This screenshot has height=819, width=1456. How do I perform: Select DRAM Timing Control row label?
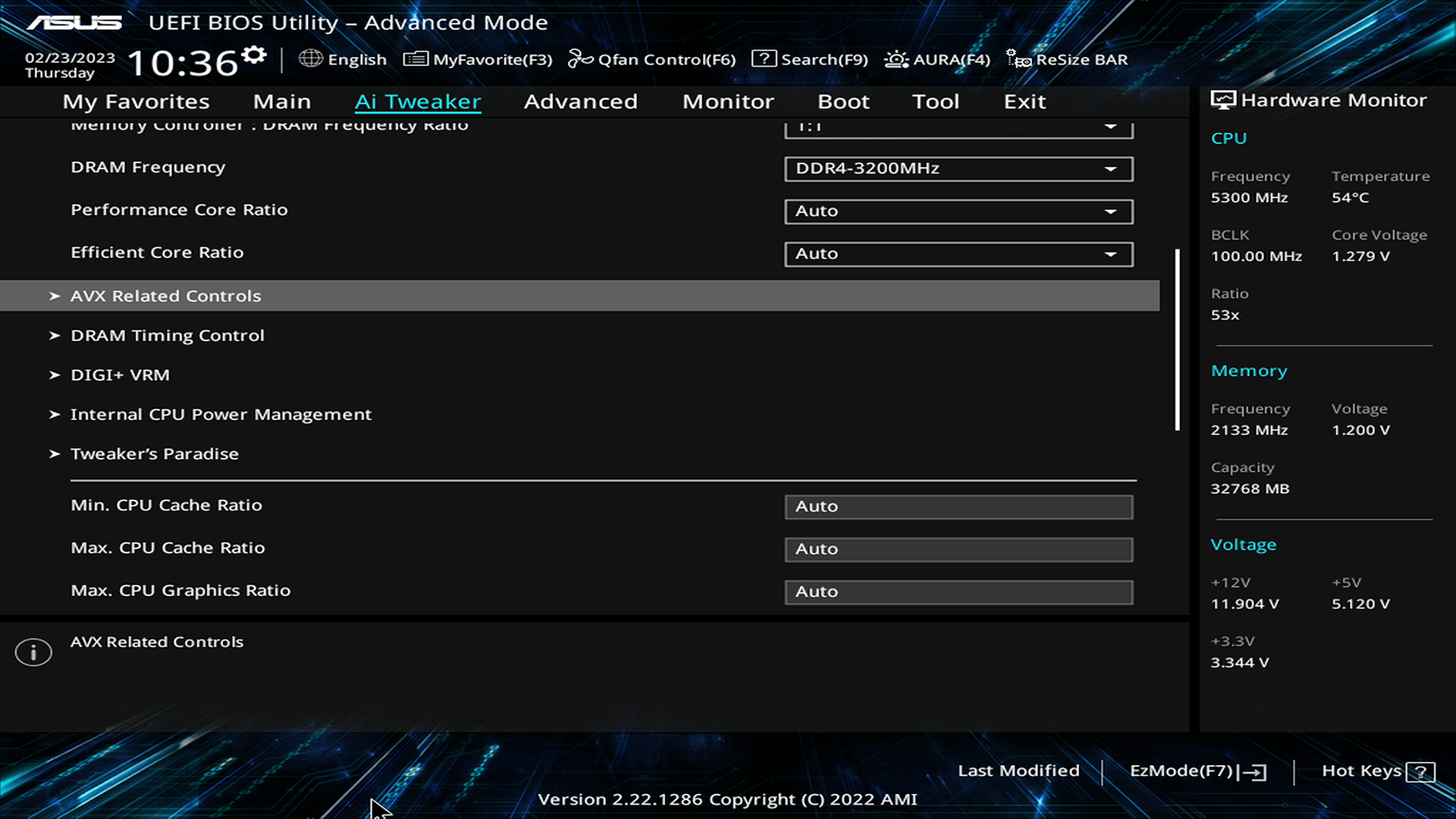pyautogui.click(x=168, y=335)
